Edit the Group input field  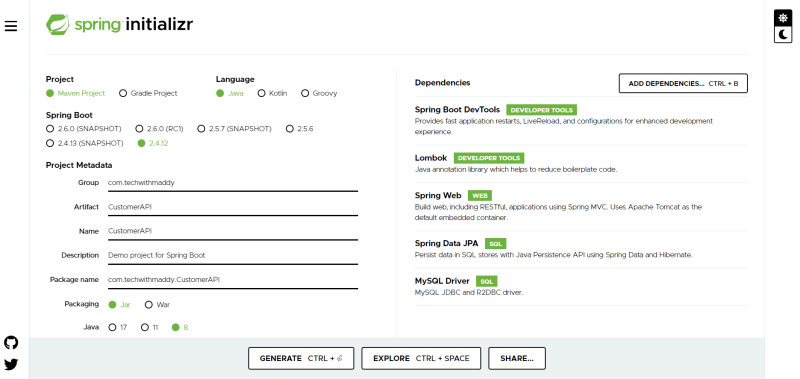(x=233, y=183)
